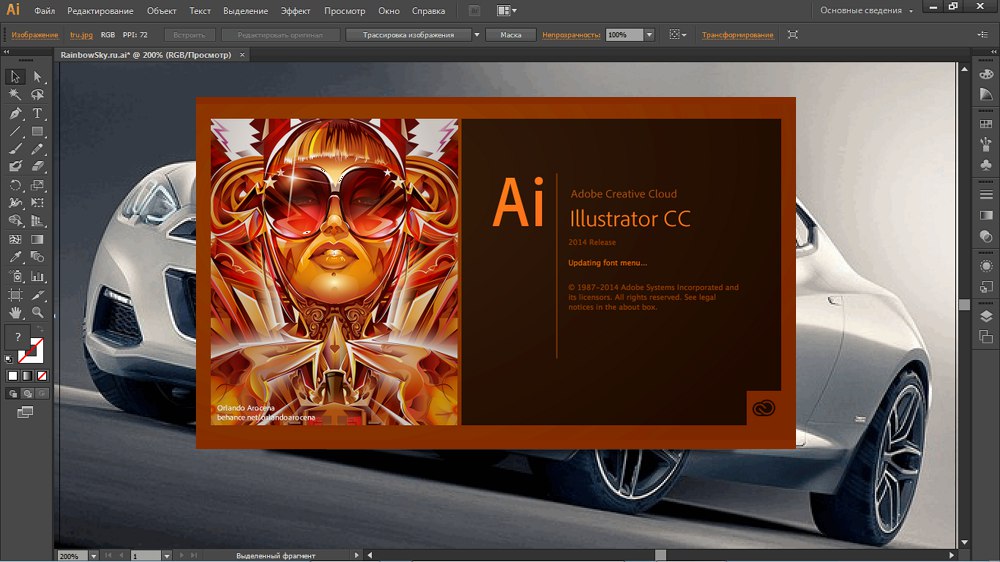Image resolution: width=1000 pixels, height=562 pixels.
Task: Open the Symbols panel (club icon)
Action: point(986,165)
